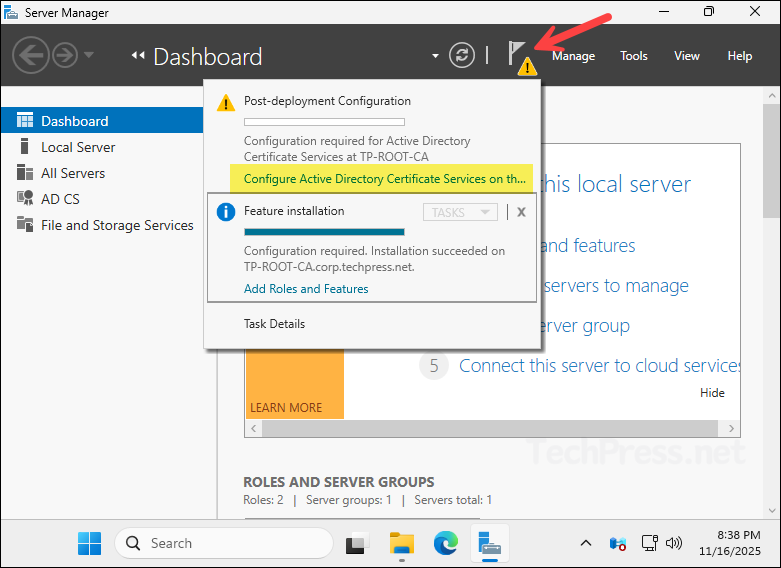Open the TASKS dropdown in notification
Viewport: 781px width, 568px height.
460,212
